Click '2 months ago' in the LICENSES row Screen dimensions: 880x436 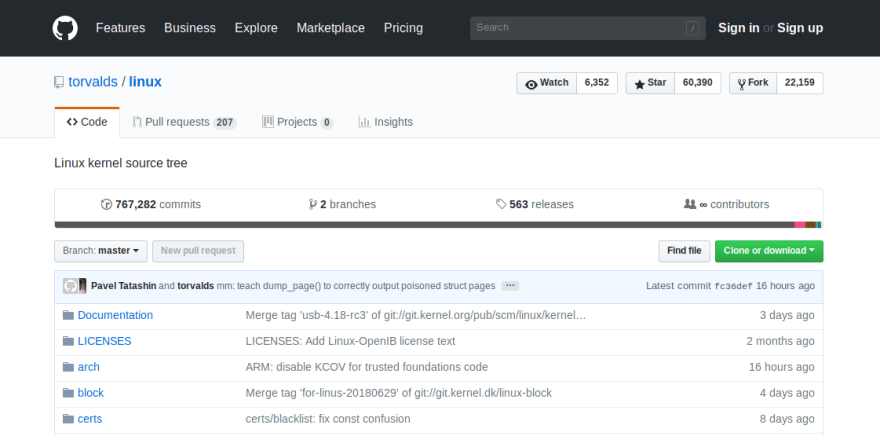pyautogui.click(x=780, y=341)
